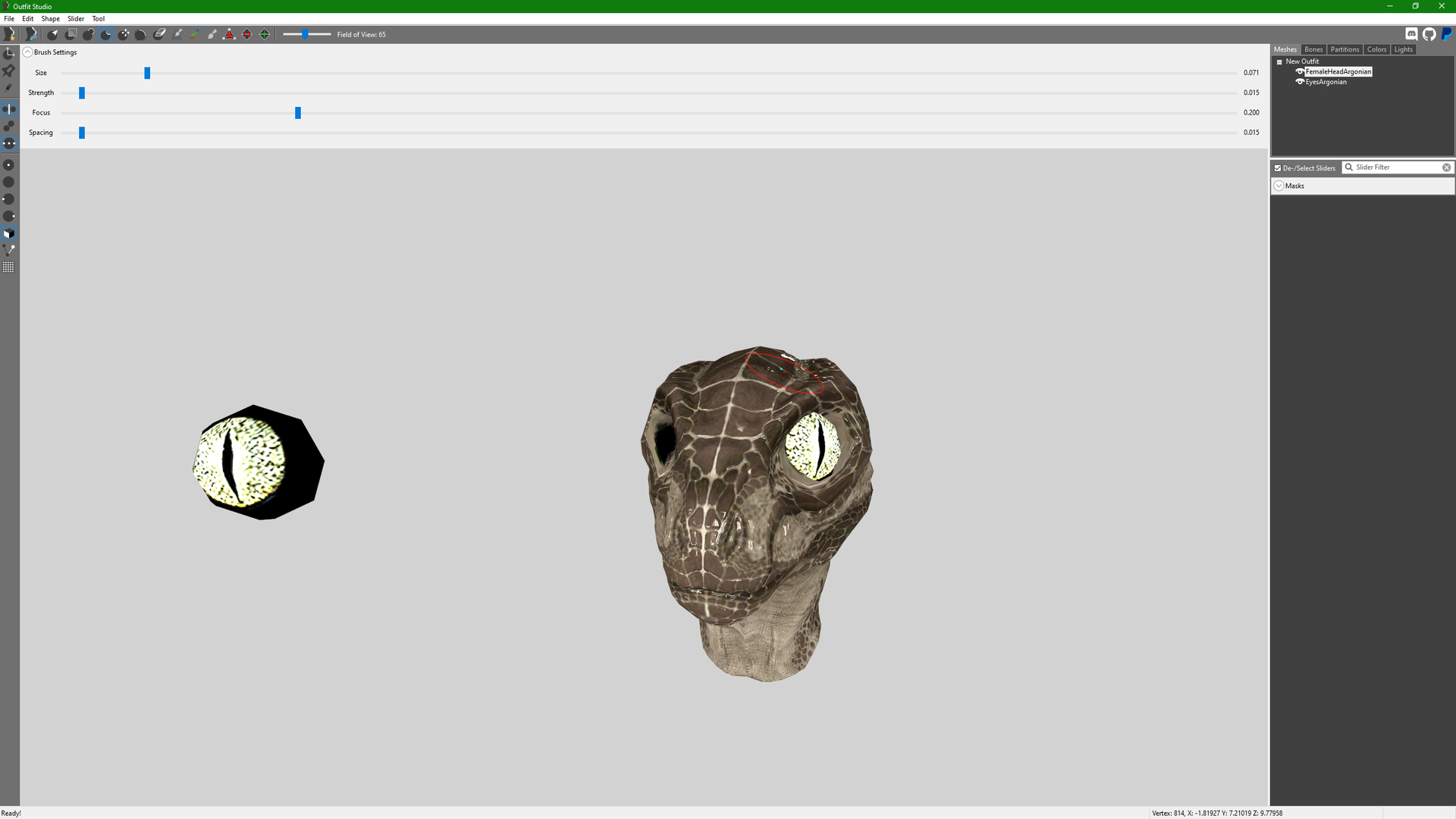Toggle the highlighted cube perspective button

click(x=9, y=234)
